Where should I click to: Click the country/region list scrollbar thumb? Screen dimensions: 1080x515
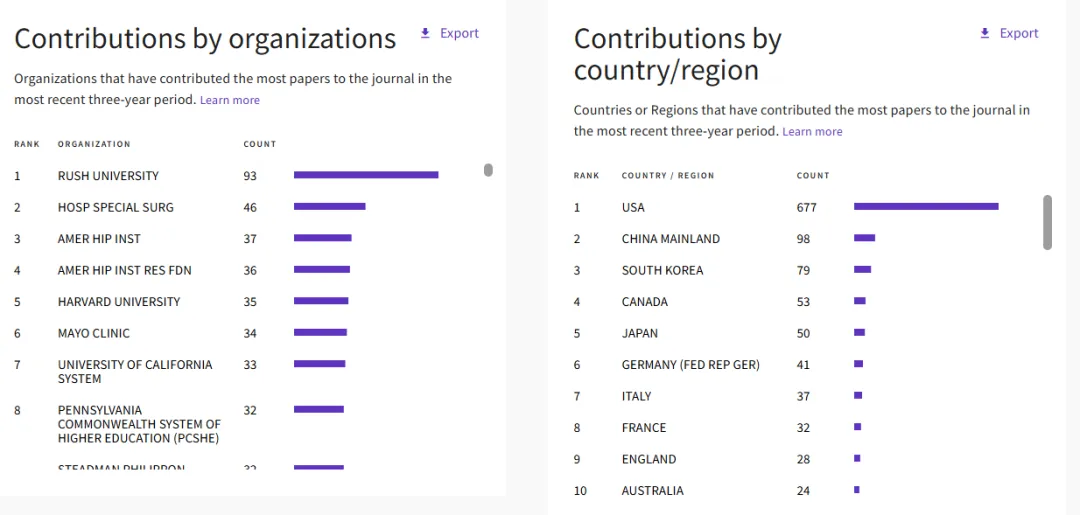click(x=1048, y=222)
